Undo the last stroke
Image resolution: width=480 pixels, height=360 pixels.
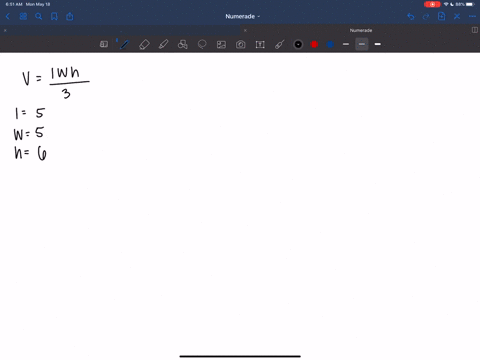tap(411, 16)
